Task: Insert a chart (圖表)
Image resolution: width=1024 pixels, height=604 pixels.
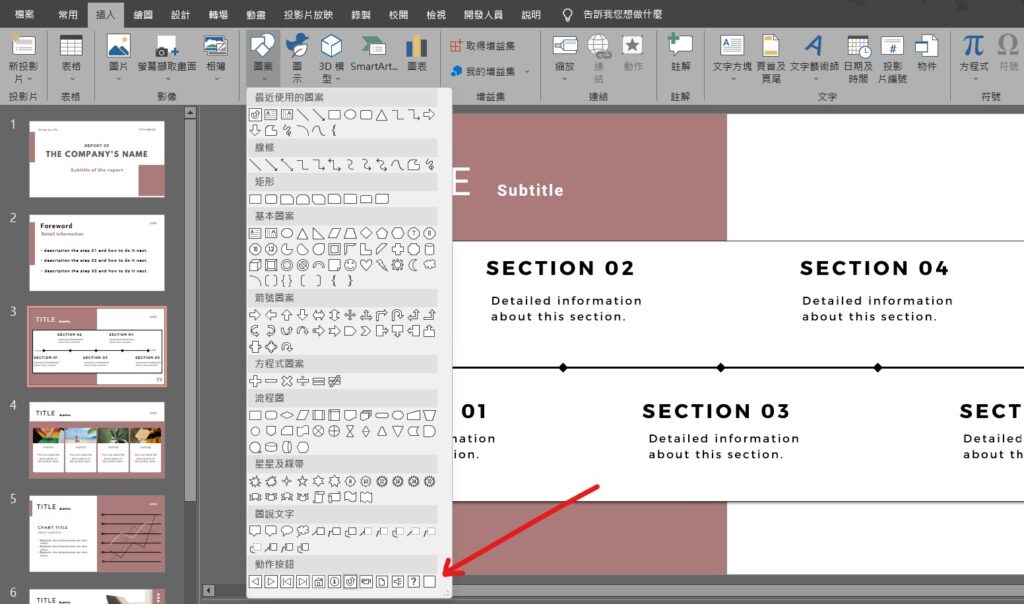Action: click(x=417, y=54)
